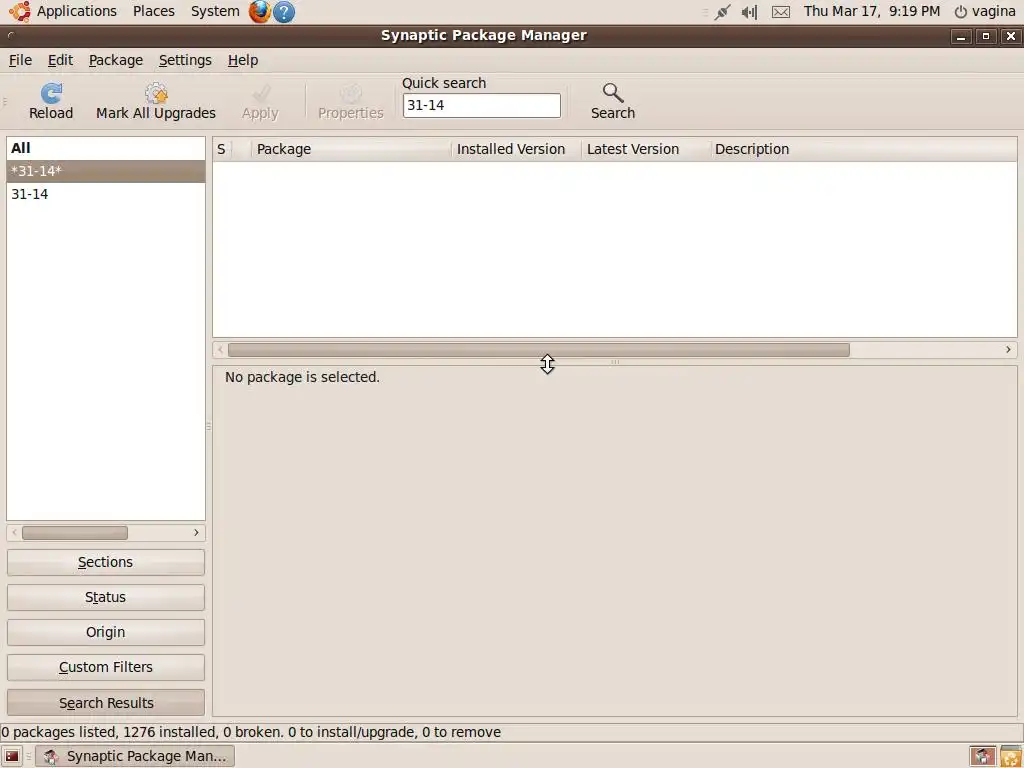Sort by the Description column header
Screen dimensions: 1024x768
click(x=863, y=149)
